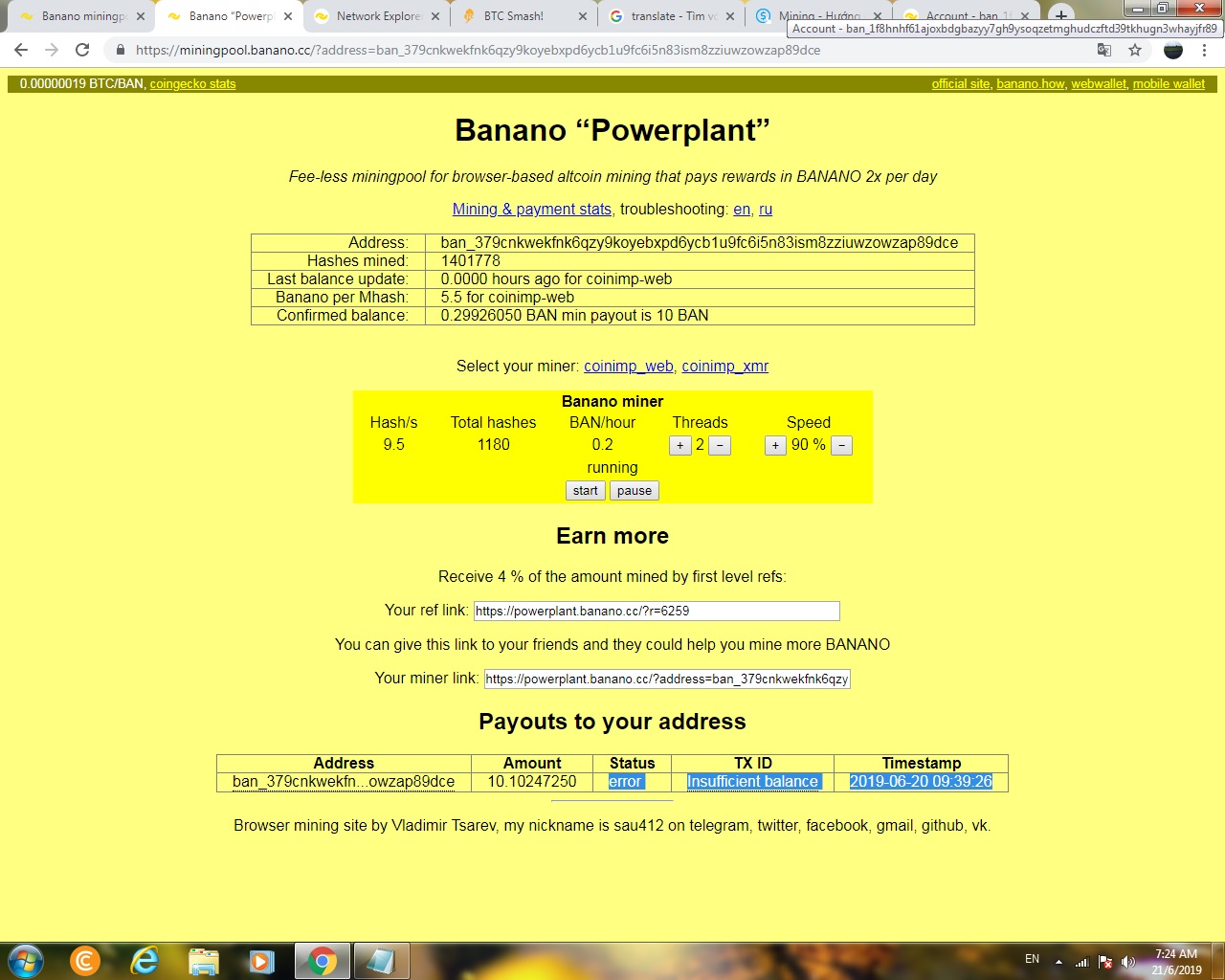
Task: Open Chrome's three-dot menu
Action: pos(1204,50)
